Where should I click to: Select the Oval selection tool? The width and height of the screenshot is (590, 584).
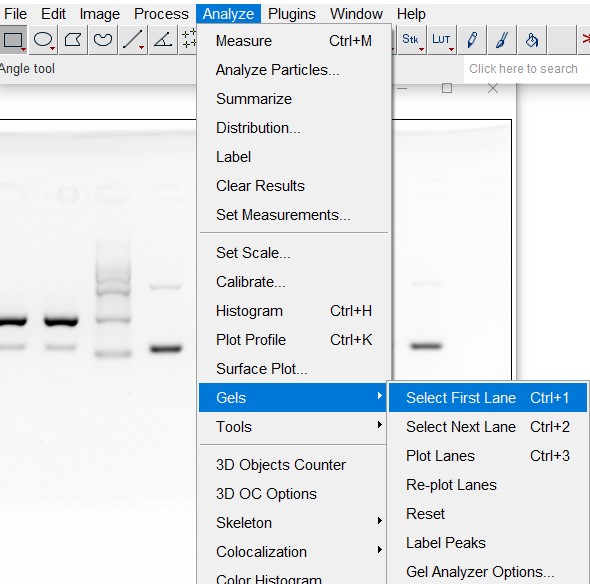tap(43, 40)
